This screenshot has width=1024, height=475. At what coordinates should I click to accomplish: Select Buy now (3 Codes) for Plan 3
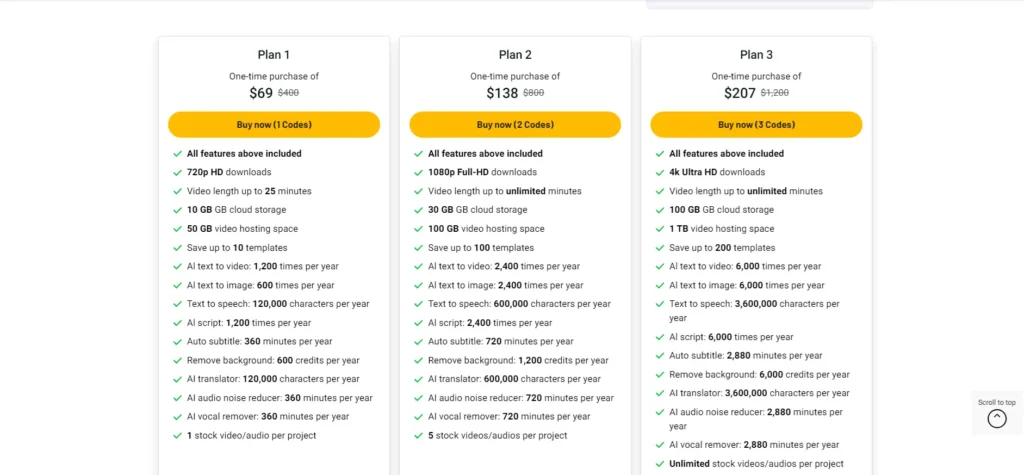756,125
